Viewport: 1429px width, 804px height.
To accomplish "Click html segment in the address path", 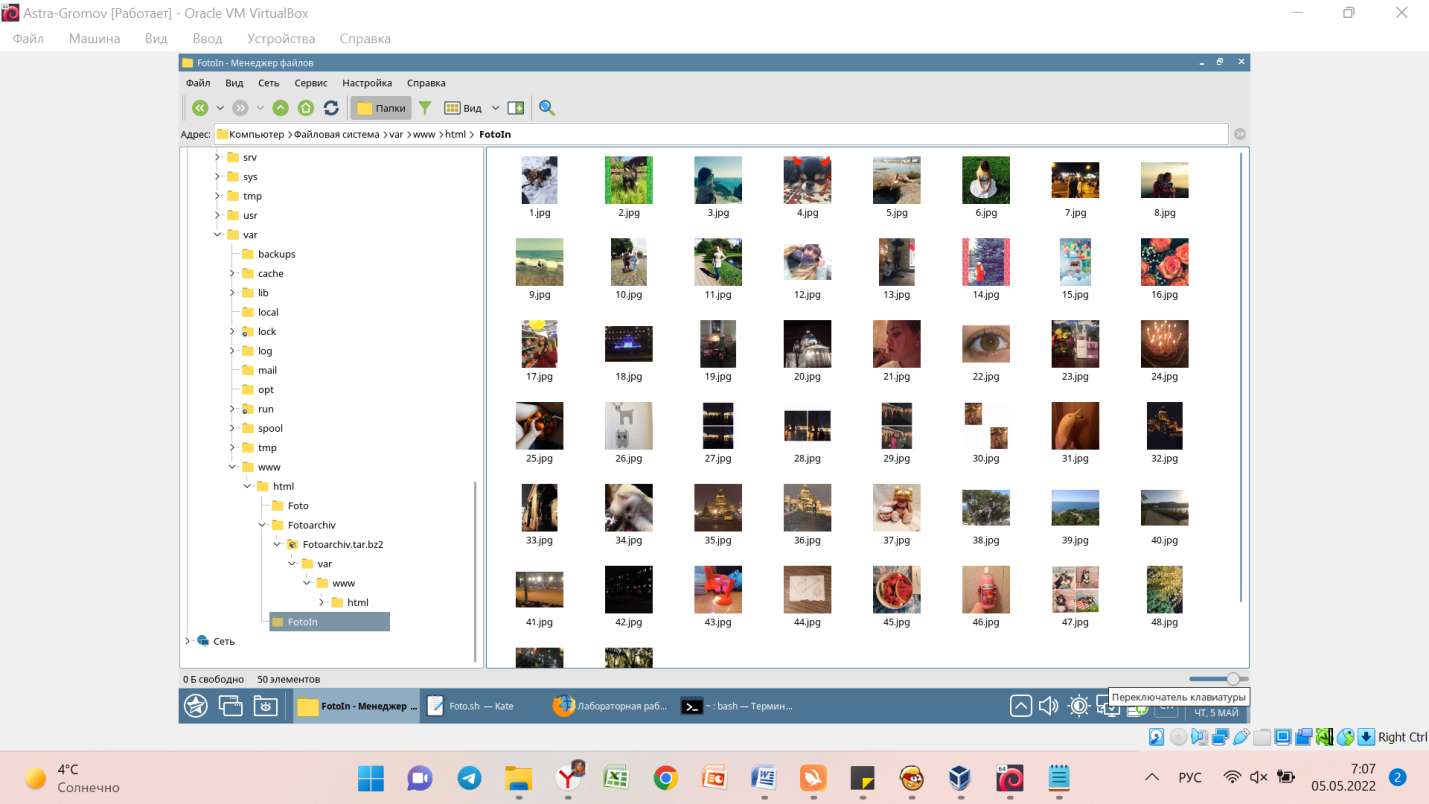I will 455,134.
